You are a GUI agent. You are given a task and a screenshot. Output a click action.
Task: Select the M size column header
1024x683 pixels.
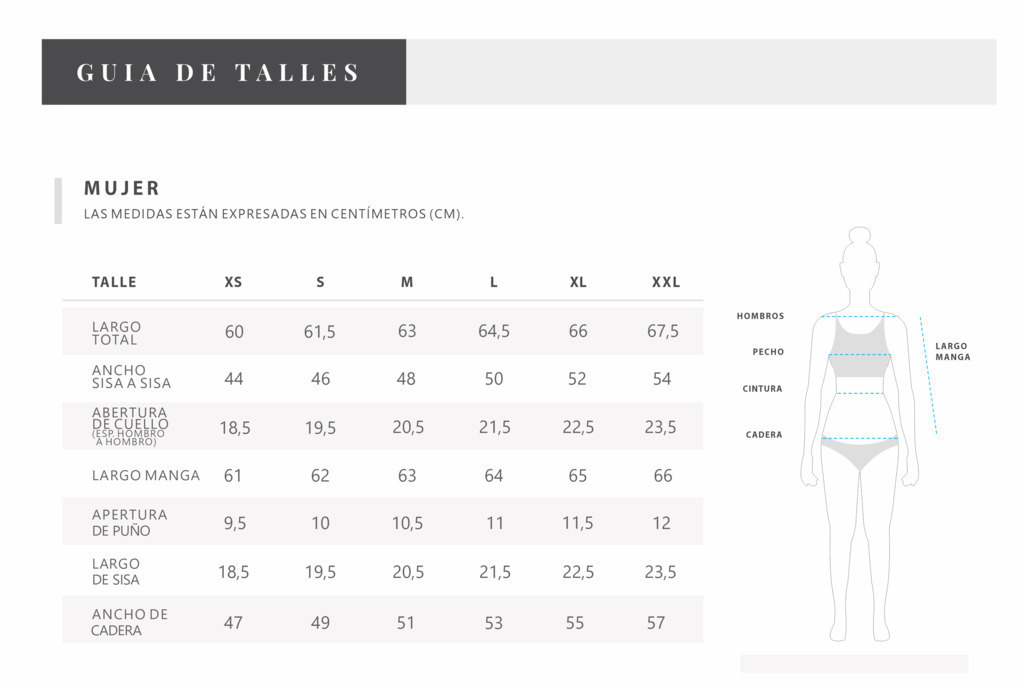point(407,282)
